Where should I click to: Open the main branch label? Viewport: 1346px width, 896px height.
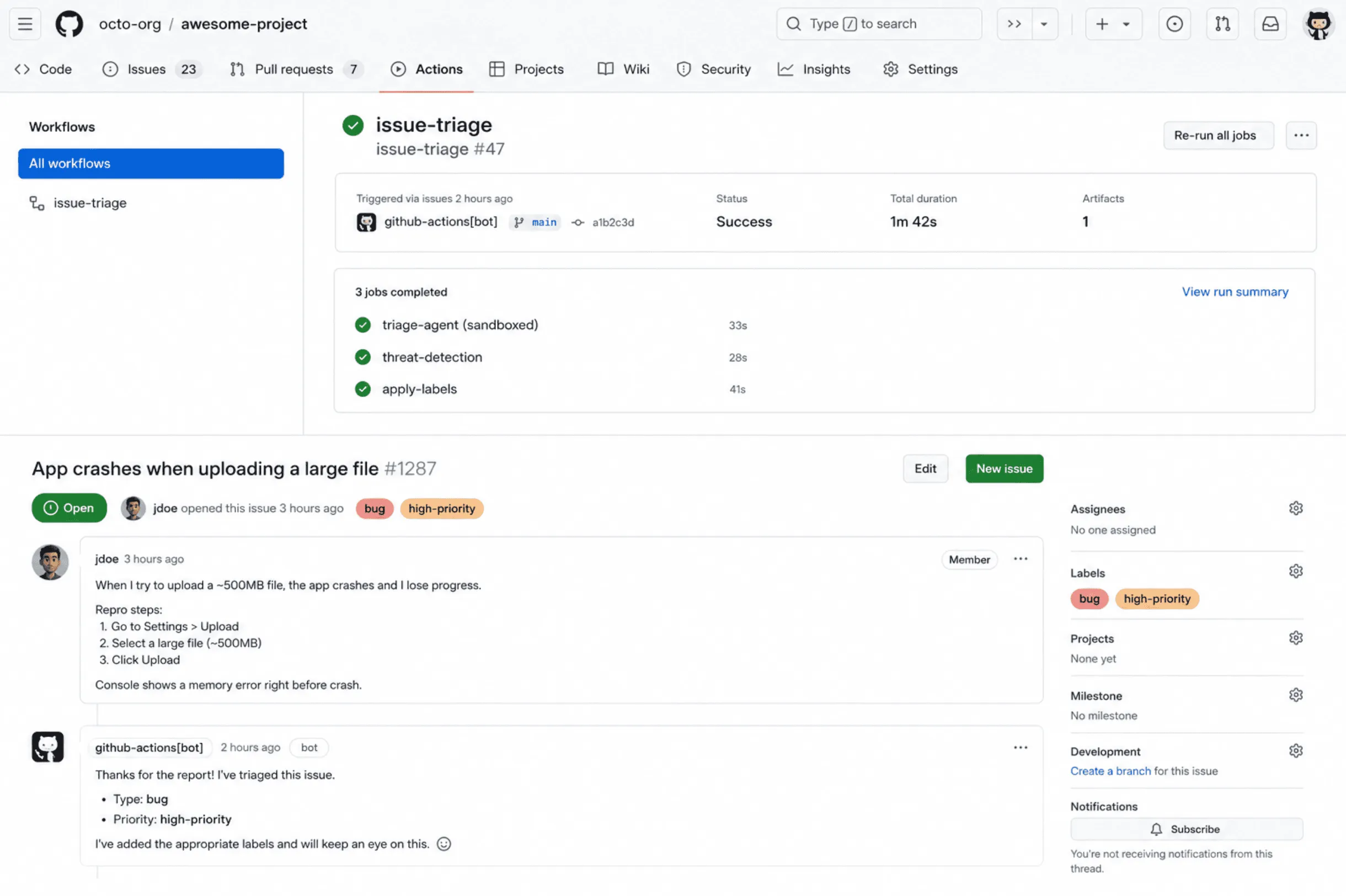click(x=536, y=222)
